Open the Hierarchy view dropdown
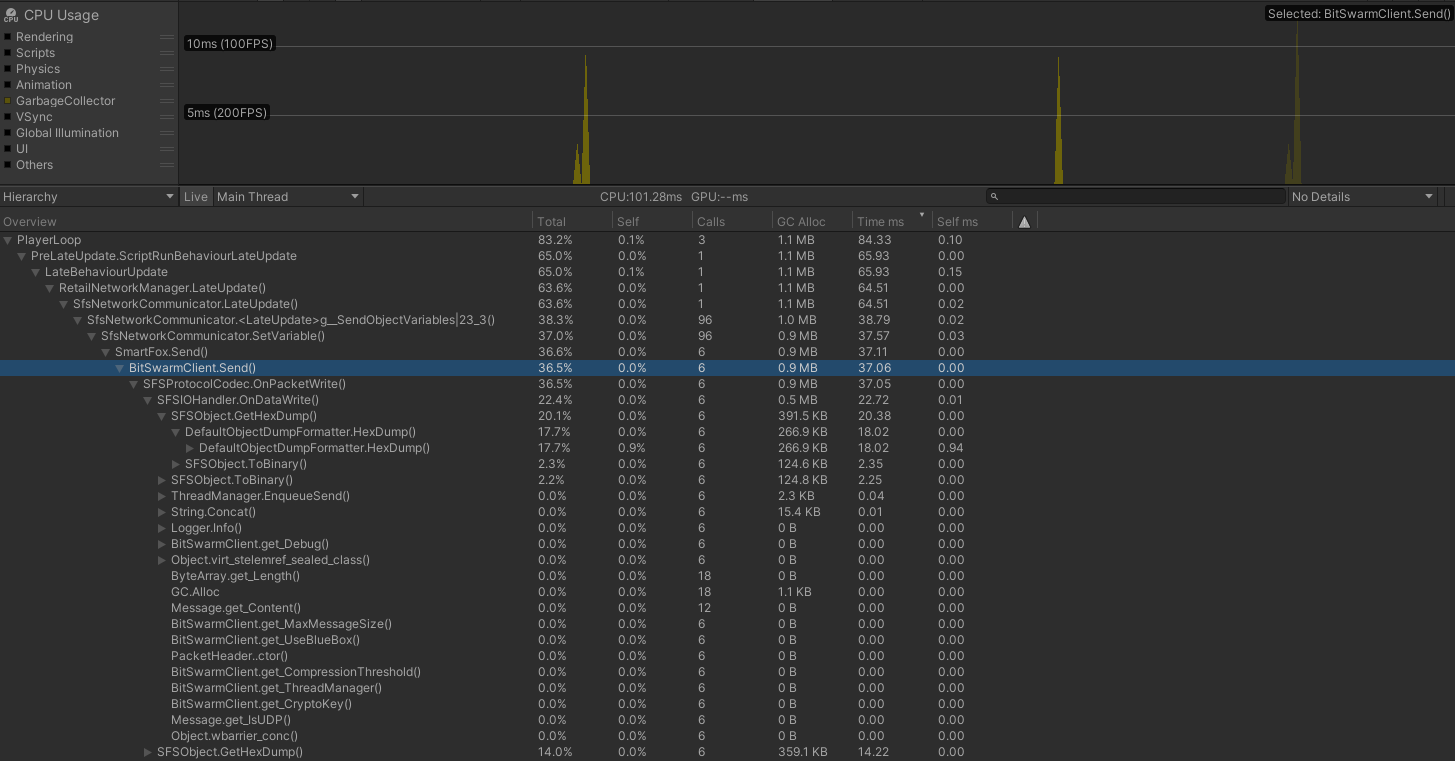This screenshot has width=1455, height=761. coord(88,197)
